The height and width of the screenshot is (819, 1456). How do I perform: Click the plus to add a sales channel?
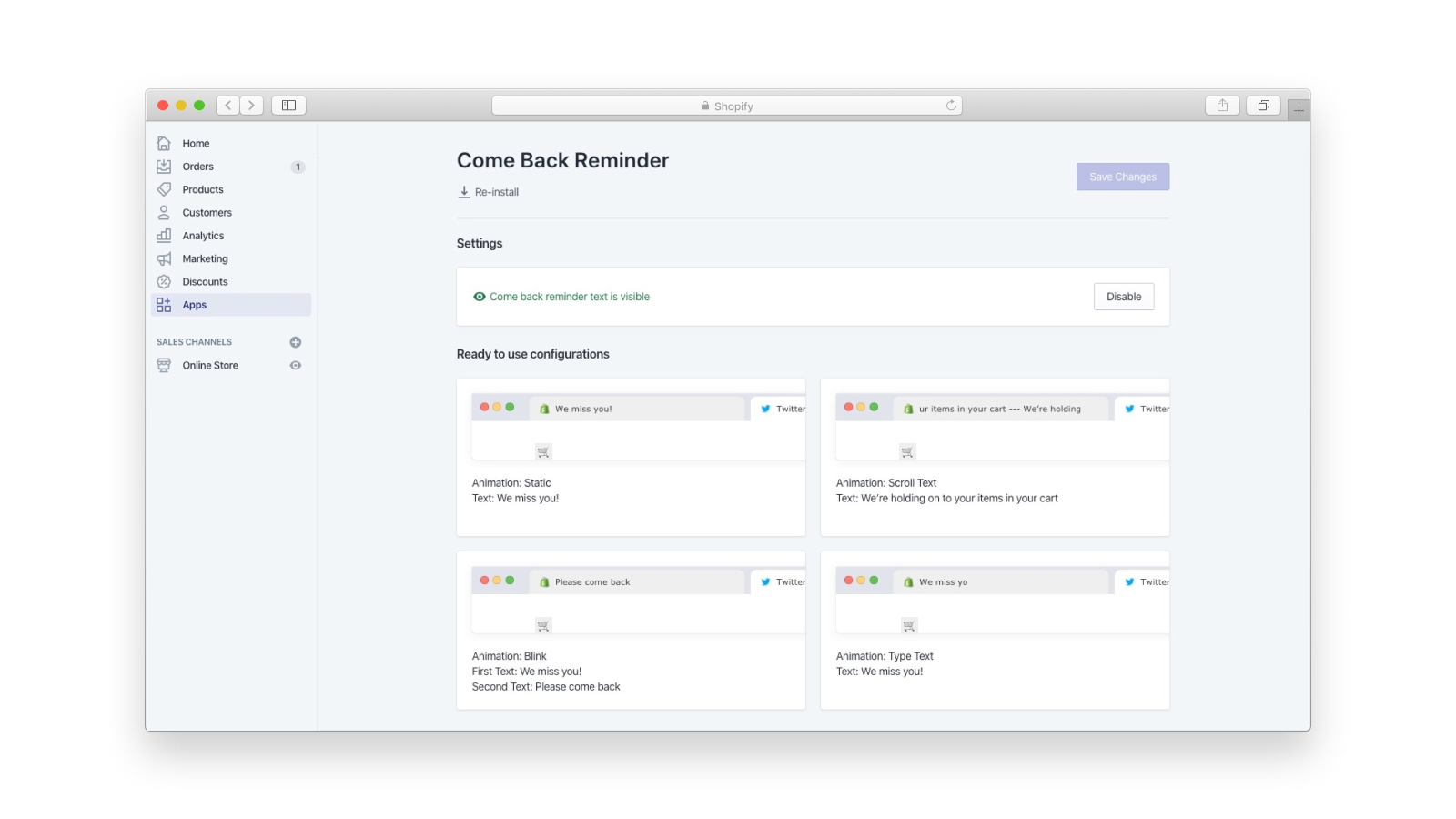click(295, 341)
